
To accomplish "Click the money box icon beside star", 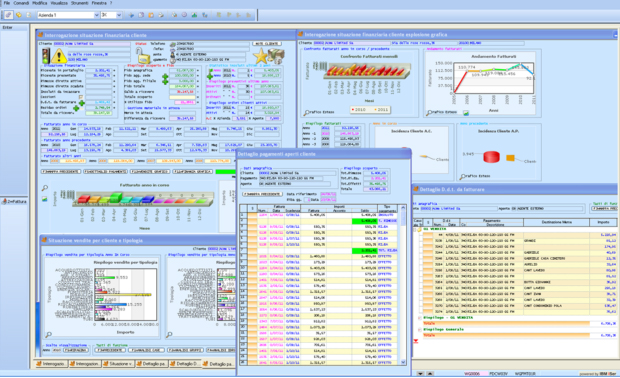I will click(277, 56).
